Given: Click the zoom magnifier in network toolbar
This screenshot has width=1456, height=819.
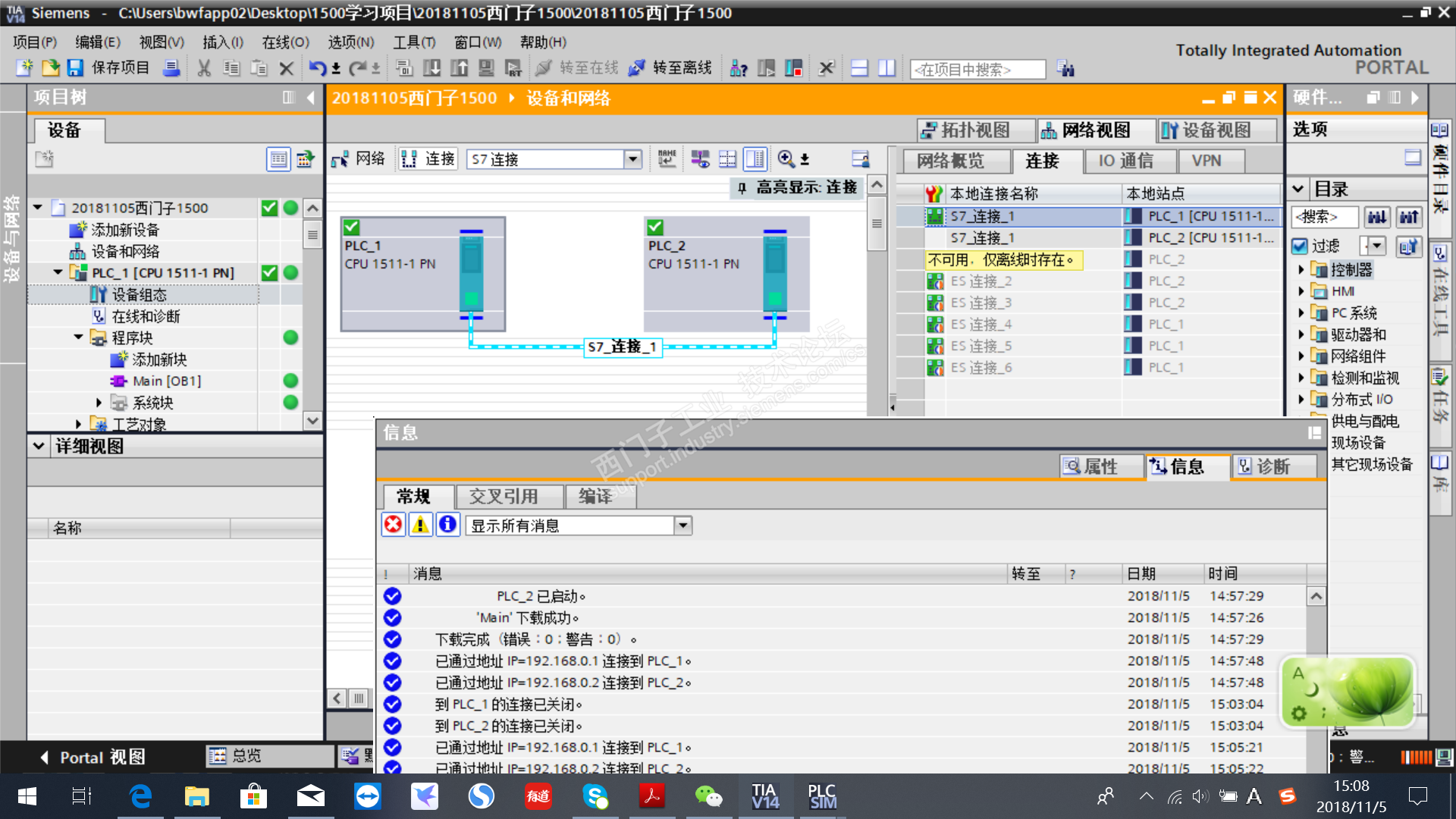Looking at the screenshot, I should (786, 158).
